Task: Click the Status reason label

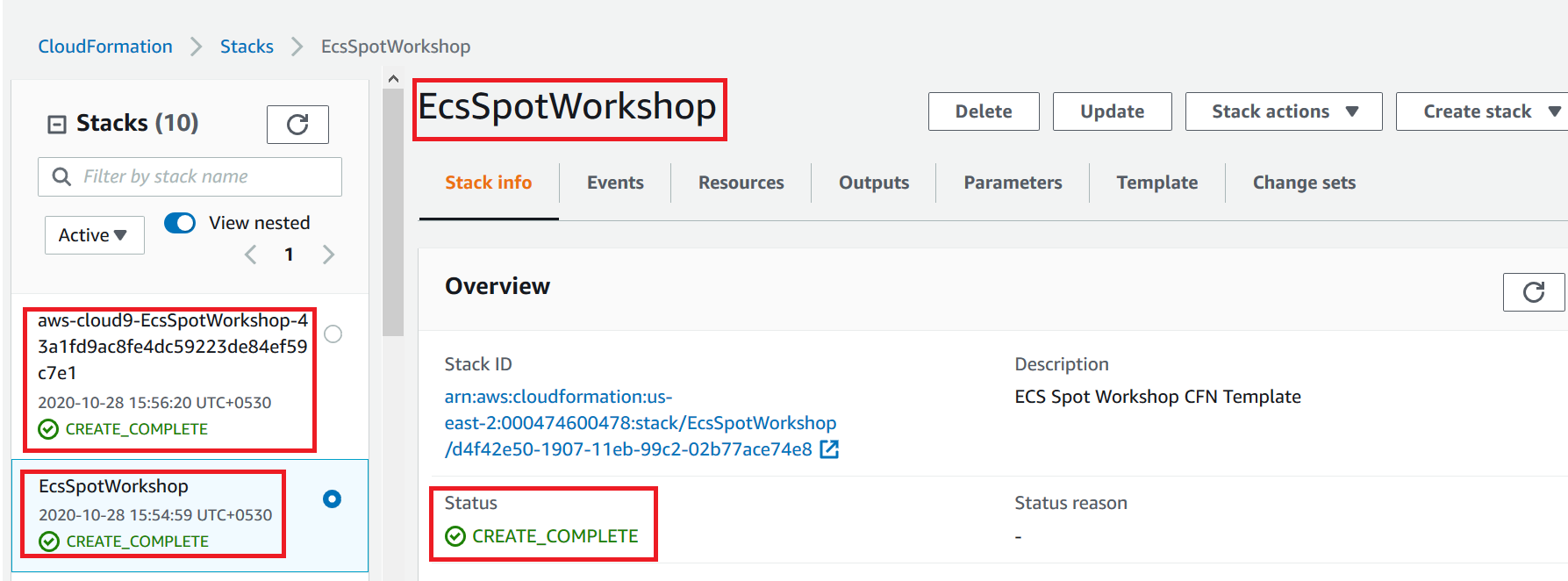Action: pos(1070,503)
